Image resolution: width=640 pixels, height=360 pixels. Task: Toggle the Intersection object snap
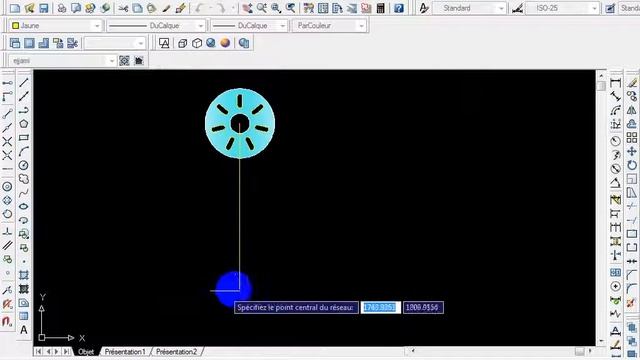pyautogui.click(x=7, y=142)
